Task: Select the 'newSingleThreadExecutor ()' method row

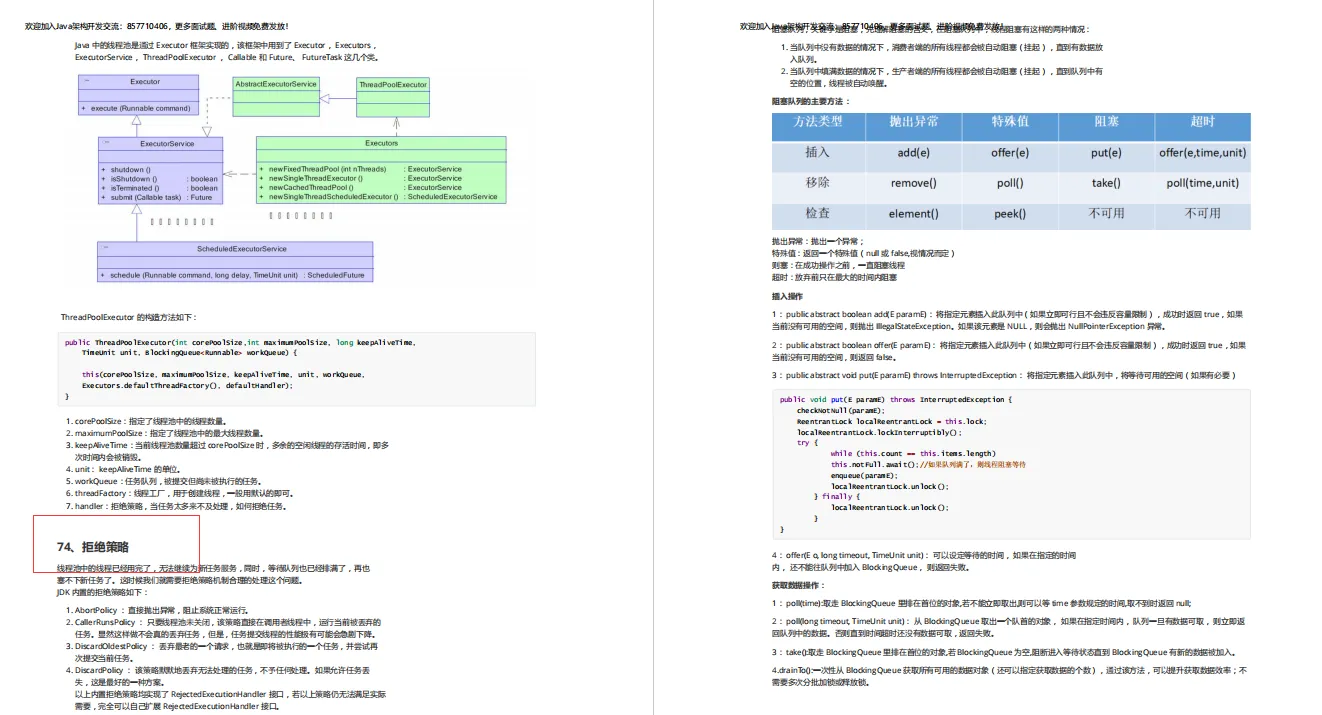Action: (365, 179)
